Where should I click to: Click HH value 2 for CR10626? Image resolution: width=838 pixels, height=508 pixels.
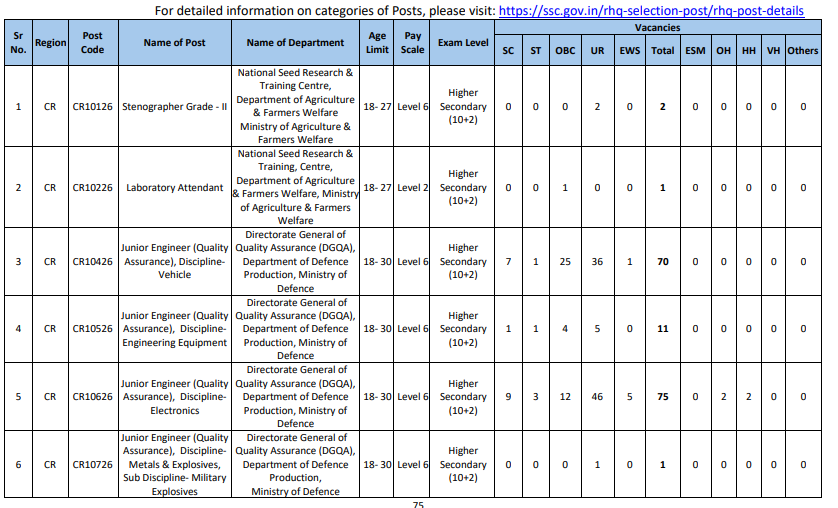click(x=749, y=397)
